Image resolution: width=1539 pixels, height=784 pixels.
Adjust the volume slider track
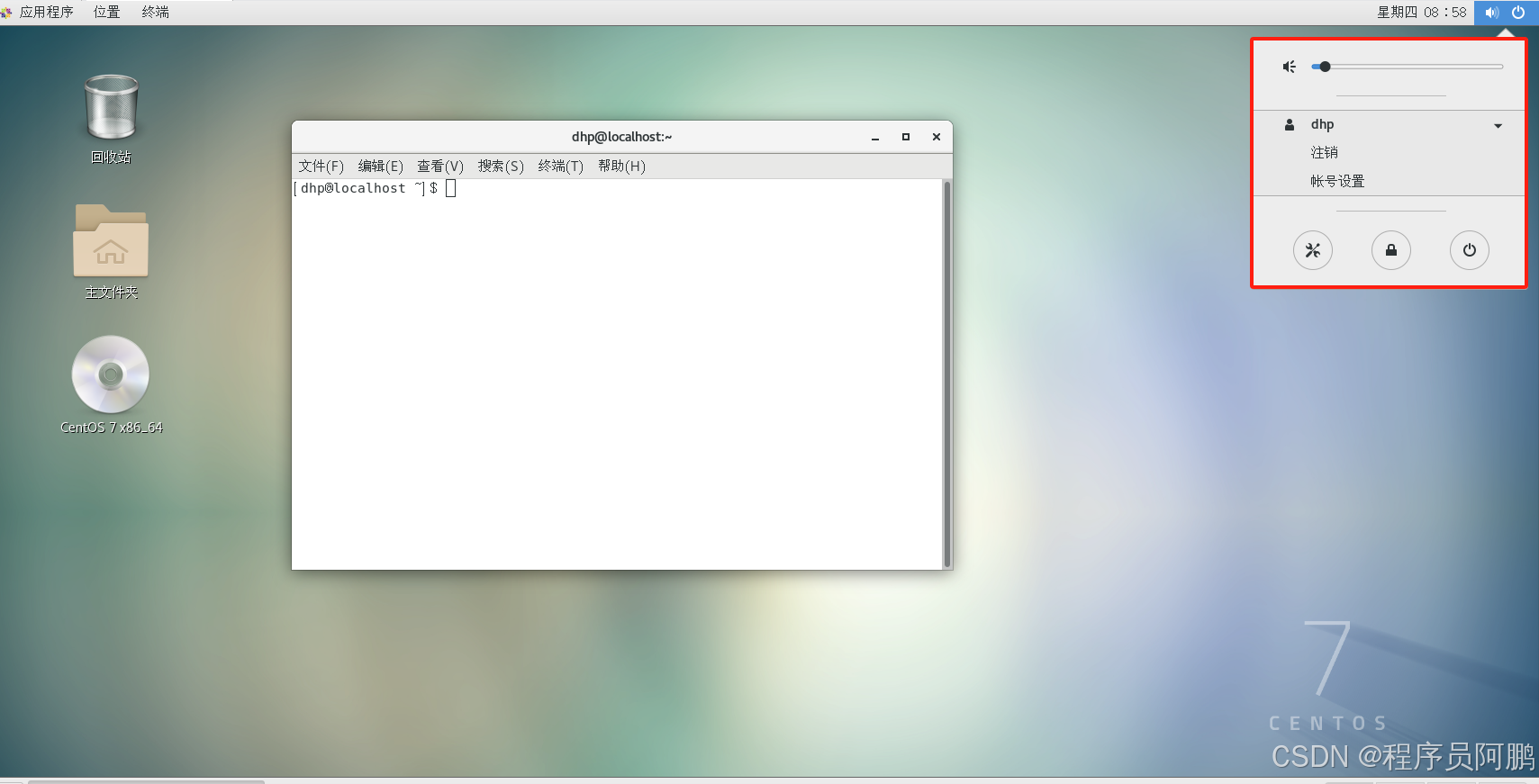[x=1408, y=67]
